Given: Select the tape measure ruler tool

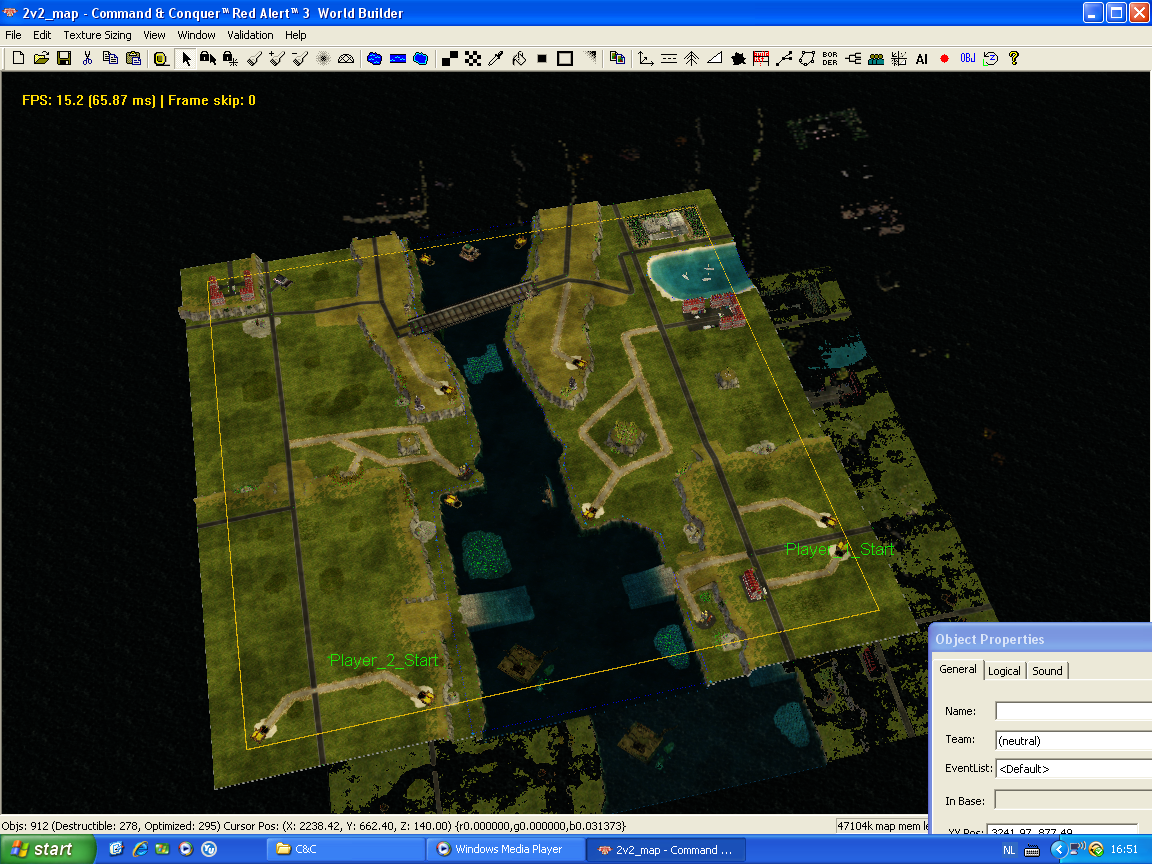Looking at the screenshot, I should coord(161,58).
